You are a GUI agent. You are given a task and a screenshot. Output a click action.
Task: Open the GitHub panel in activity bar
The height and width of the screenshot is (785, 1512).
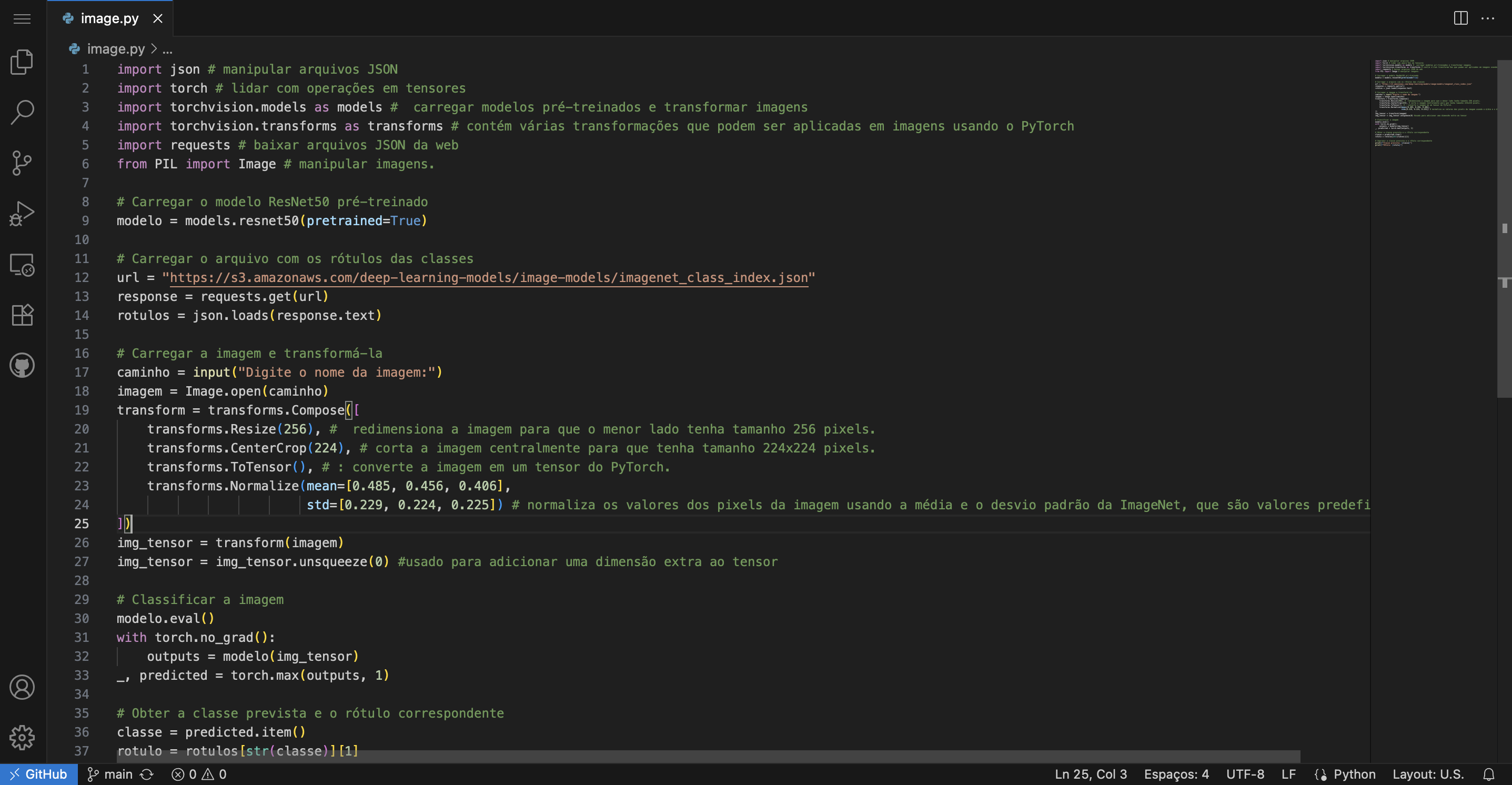[22, 365]
